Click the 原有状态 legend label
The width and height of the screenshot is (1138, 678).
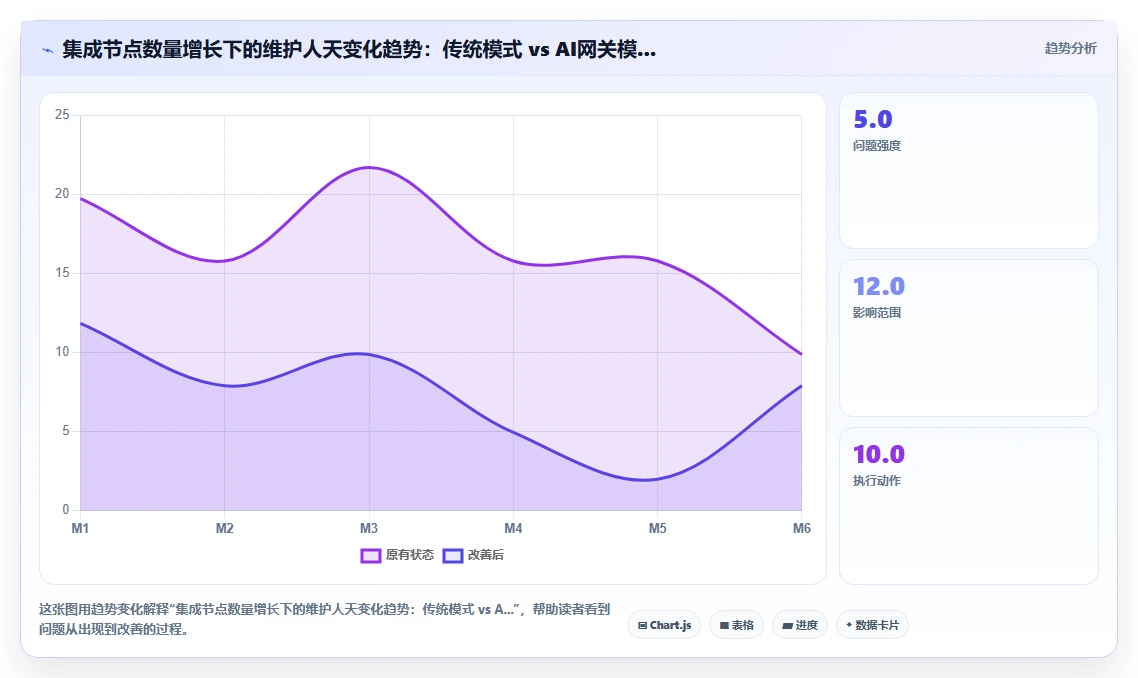tap(409, 555)
